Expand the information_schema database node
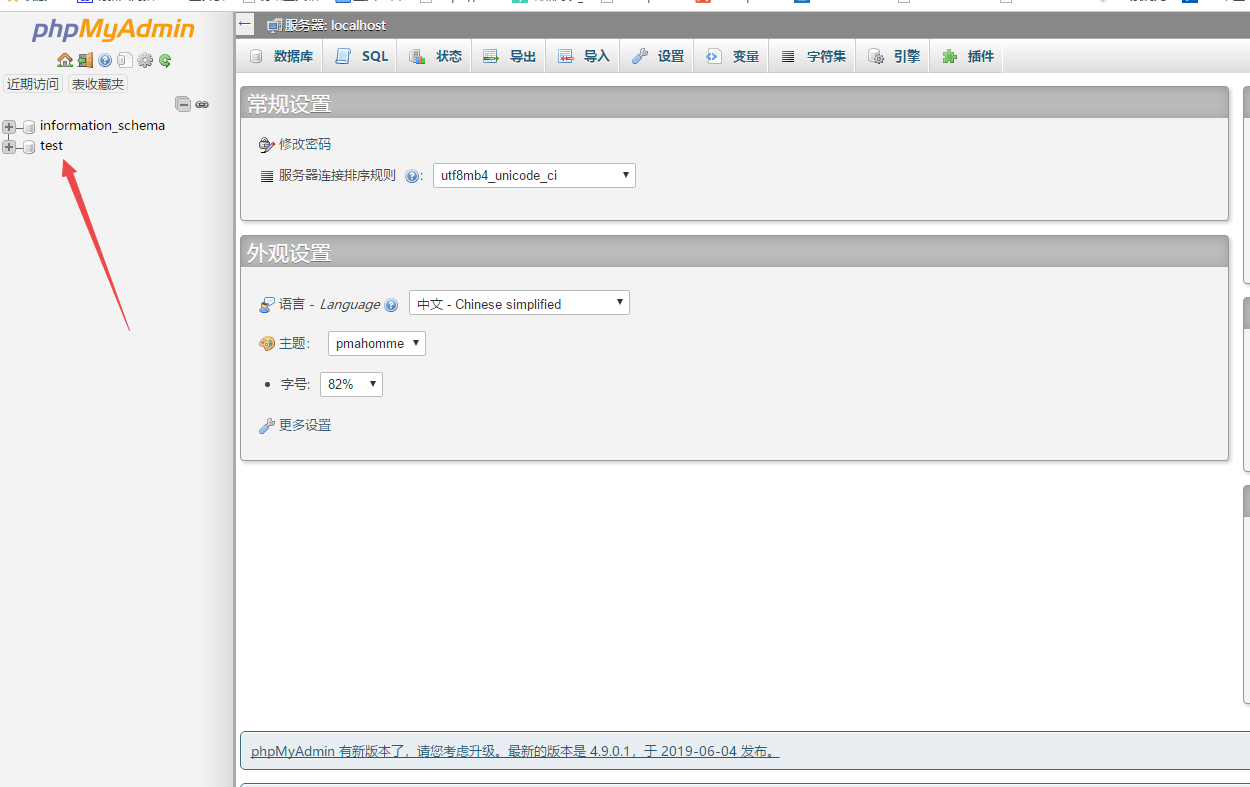Image resolution: width=1250 pixels, height=787 pixels. (x=8, y=127)
